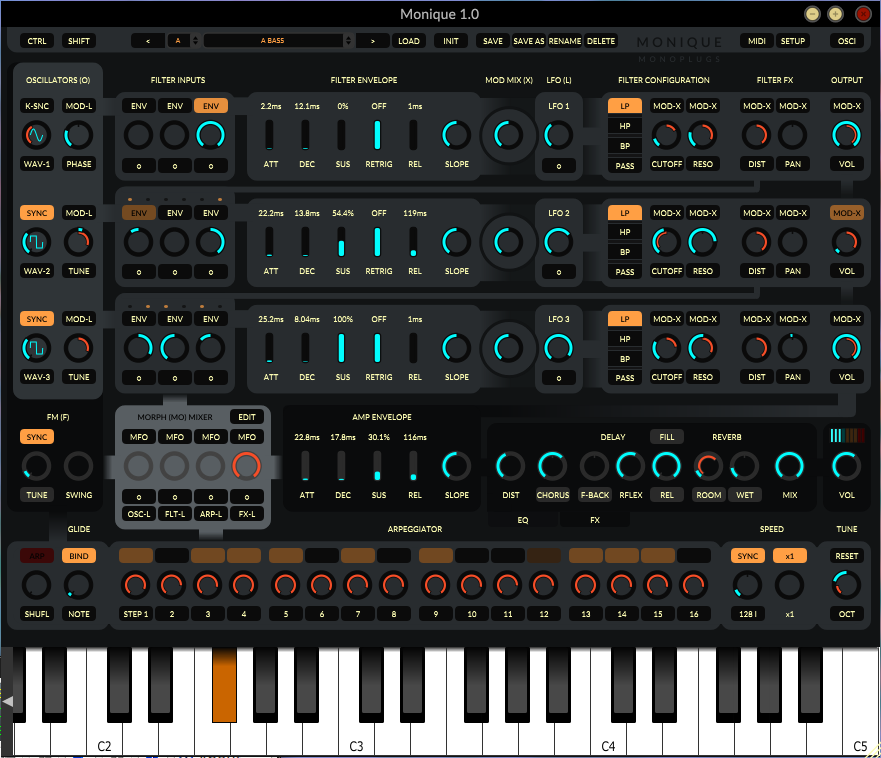Click the left arrow at the piano keyboard edge
Image resolution: width=881 pixels, height=758 pixels.
point(7,701)
